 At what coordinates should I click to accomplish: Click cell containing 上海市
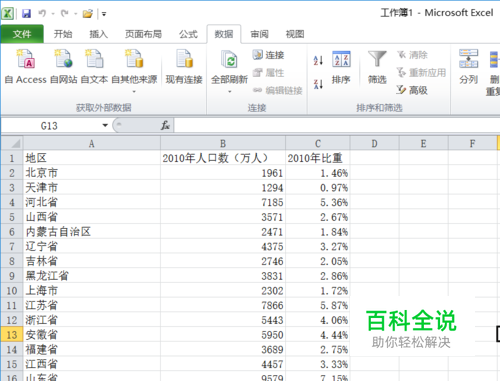point(92,290)
